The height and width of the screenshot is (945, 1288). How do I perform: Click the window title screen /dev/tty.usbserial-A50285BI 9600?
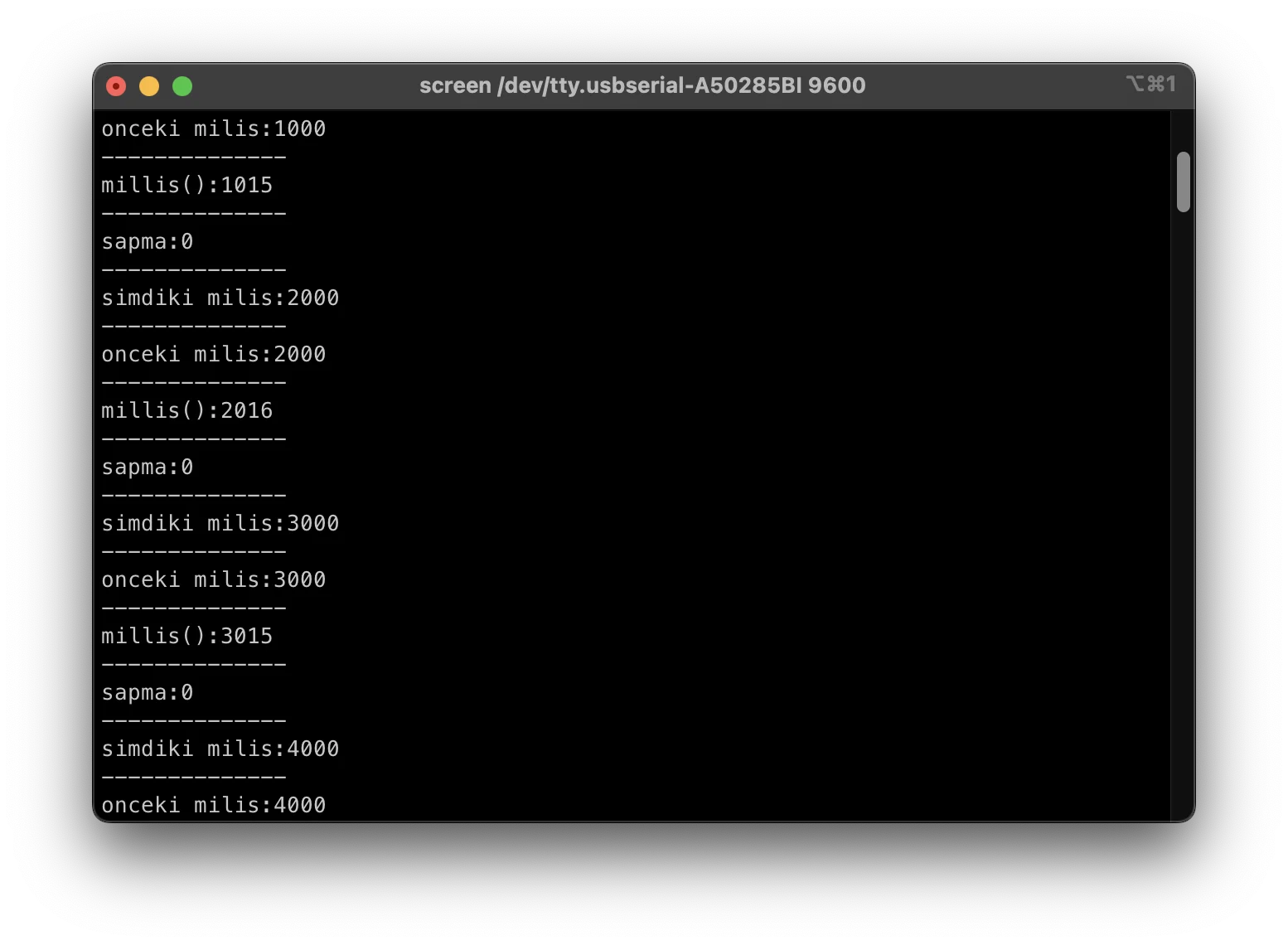click(642, 85)
